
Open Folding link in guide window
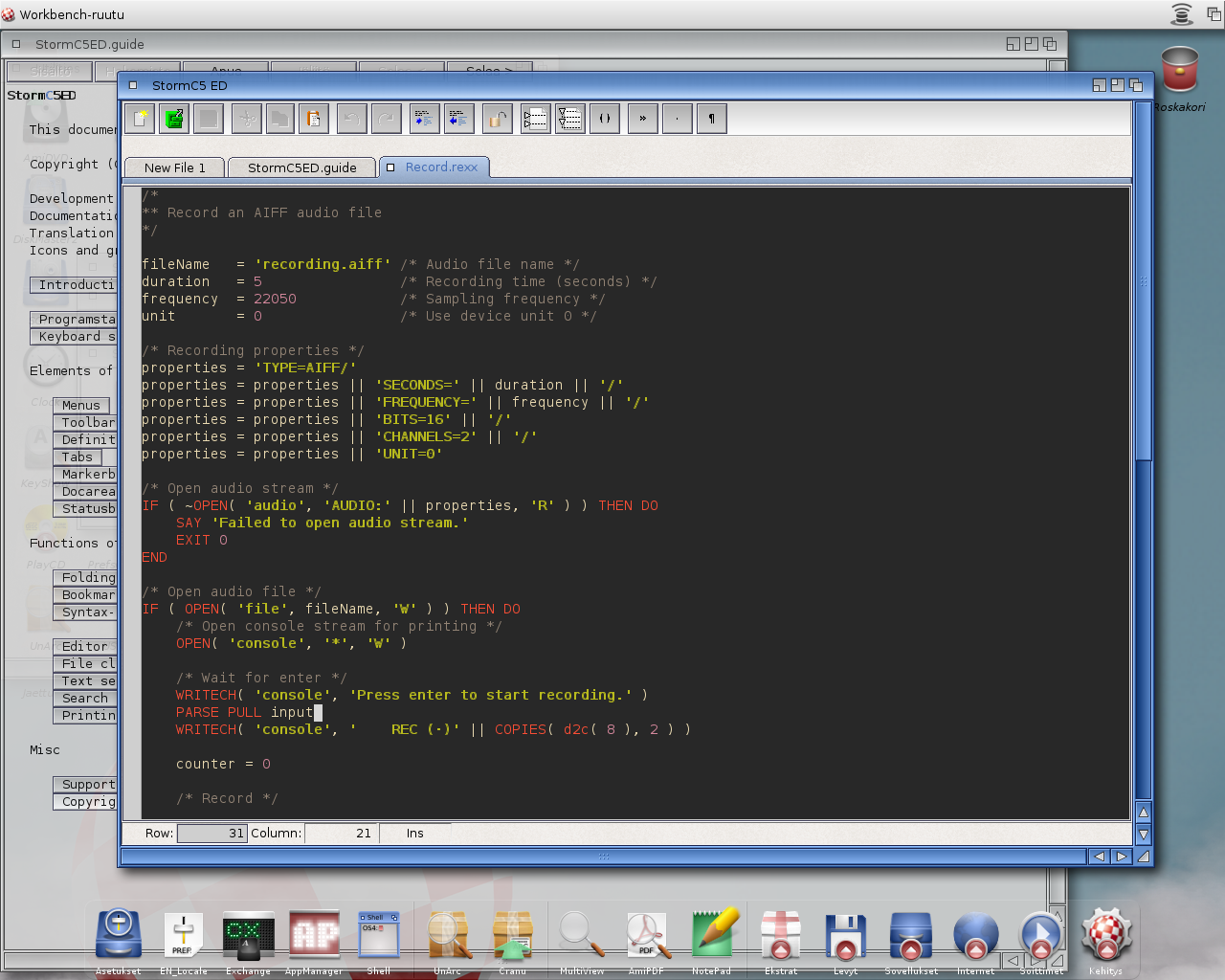(x=85, y=577)
